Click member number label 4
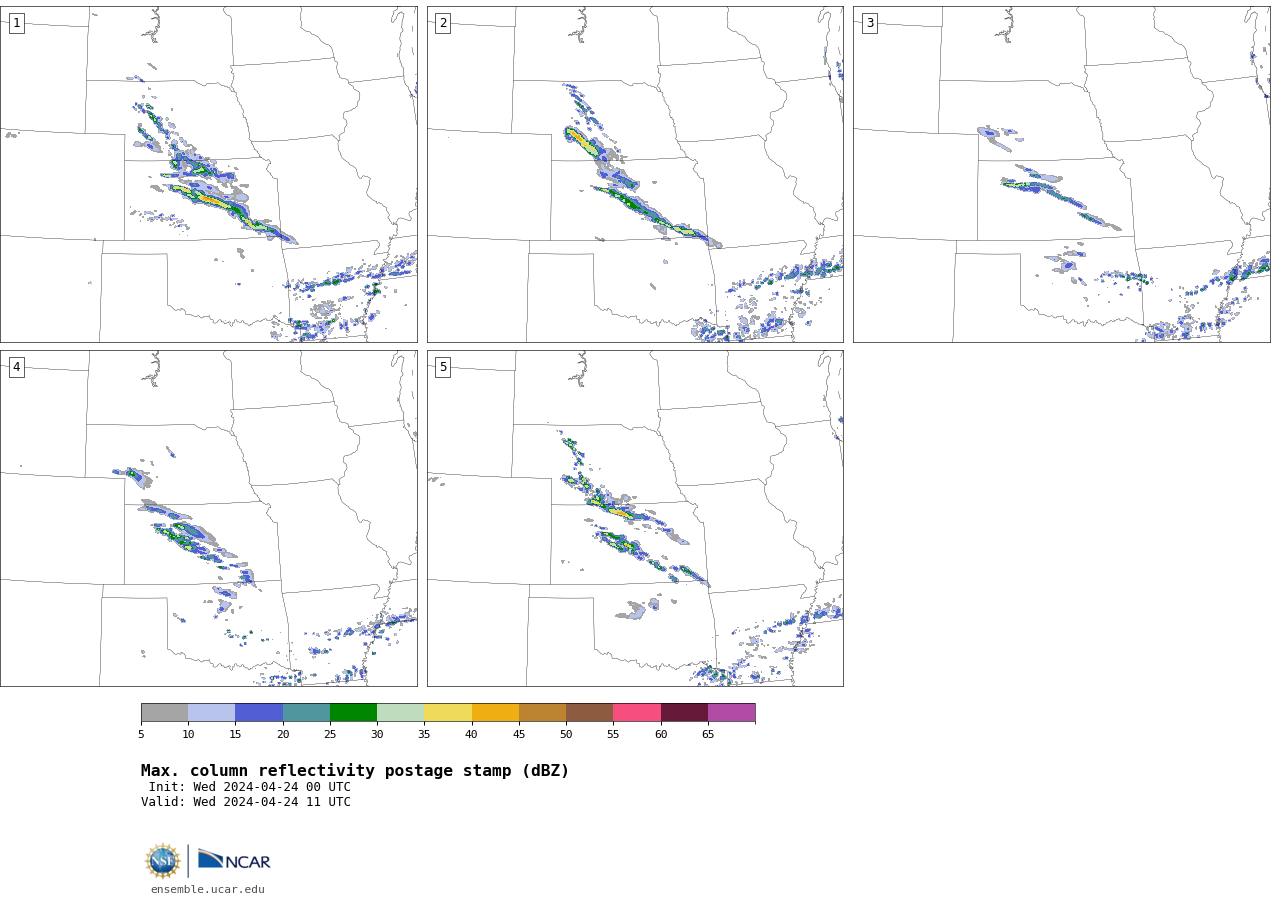 tap(16, 367)
